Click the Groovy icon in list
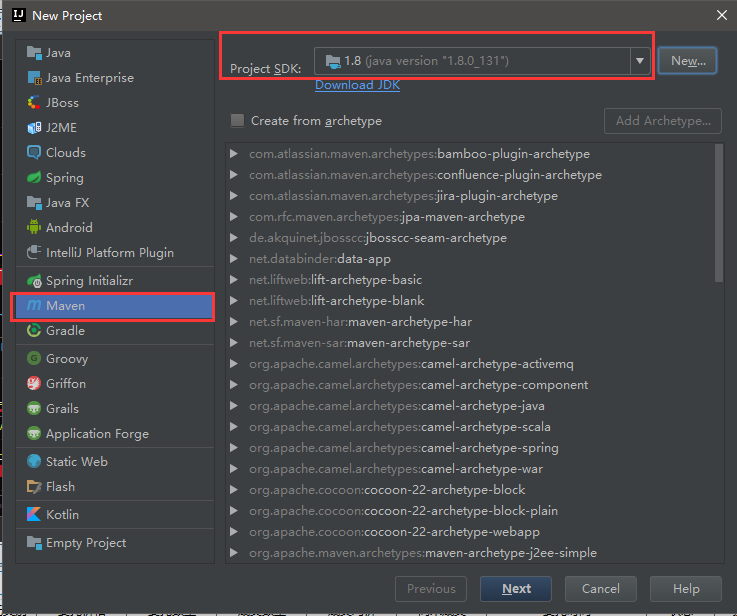The width and height of the screenshot is (737, 616). point(34,359)
